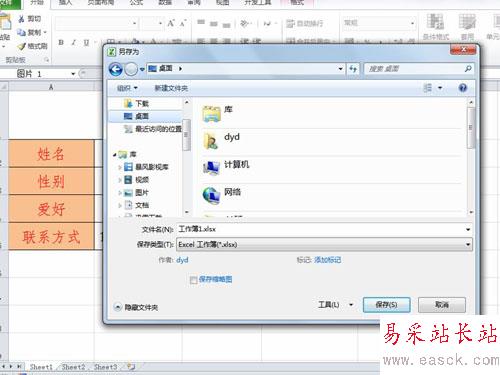The image size is (500, 375).
Task: Click the 新建文件夹 new folder button
Action: tap(171, 88)
